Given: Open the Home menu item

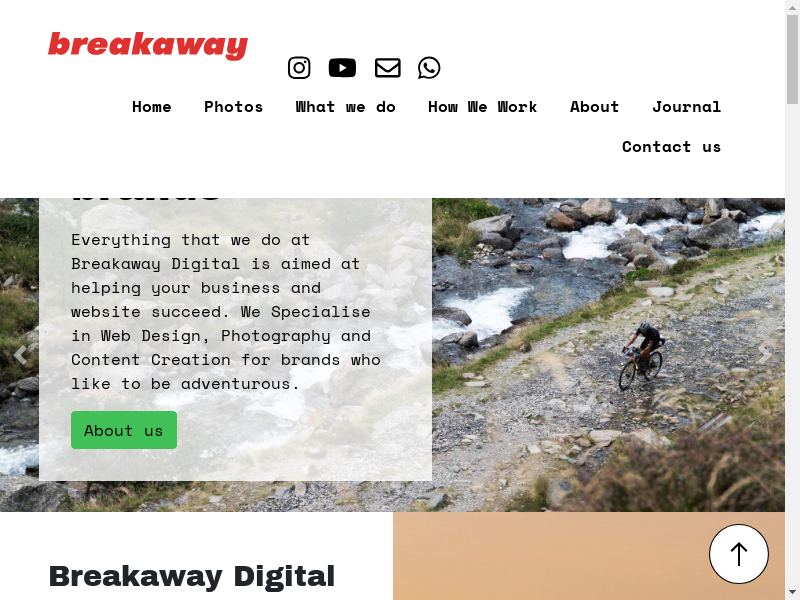Looking at the screenshot, I should [152, 107].
